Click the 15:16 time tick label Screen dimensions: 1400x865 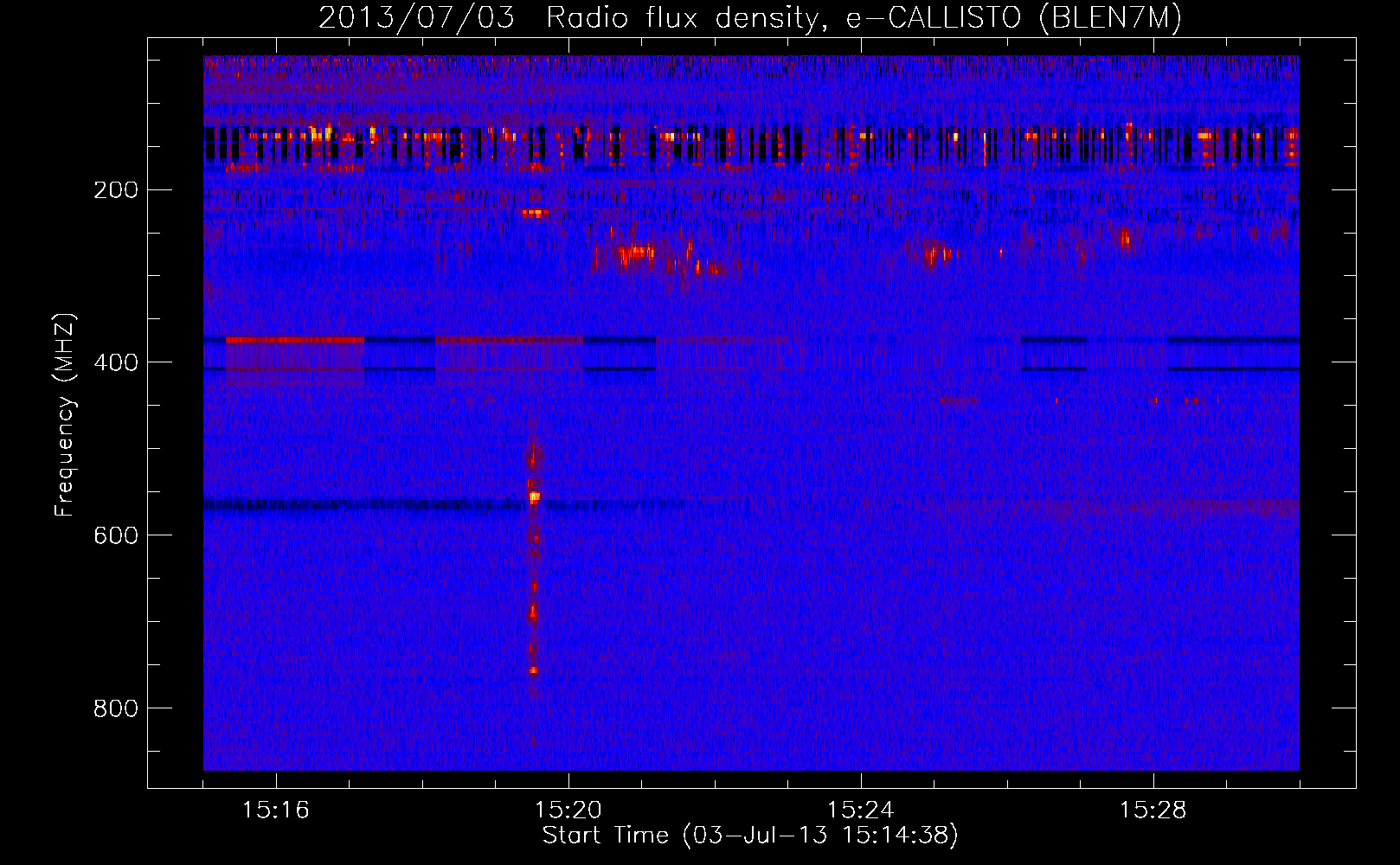276,811
